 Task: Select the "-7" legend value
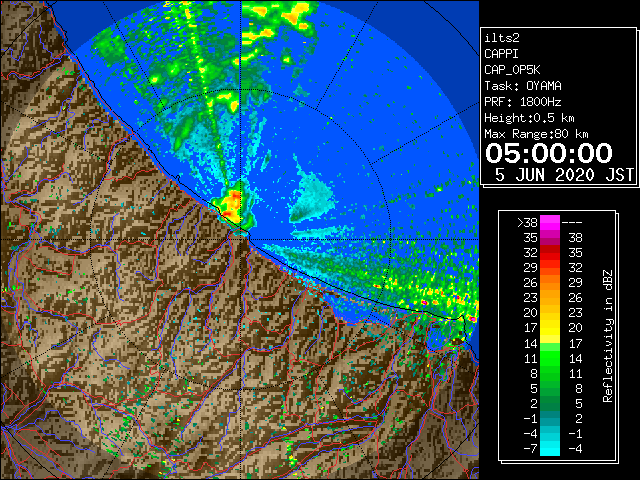pyautogui.click(x=530, y=448)
